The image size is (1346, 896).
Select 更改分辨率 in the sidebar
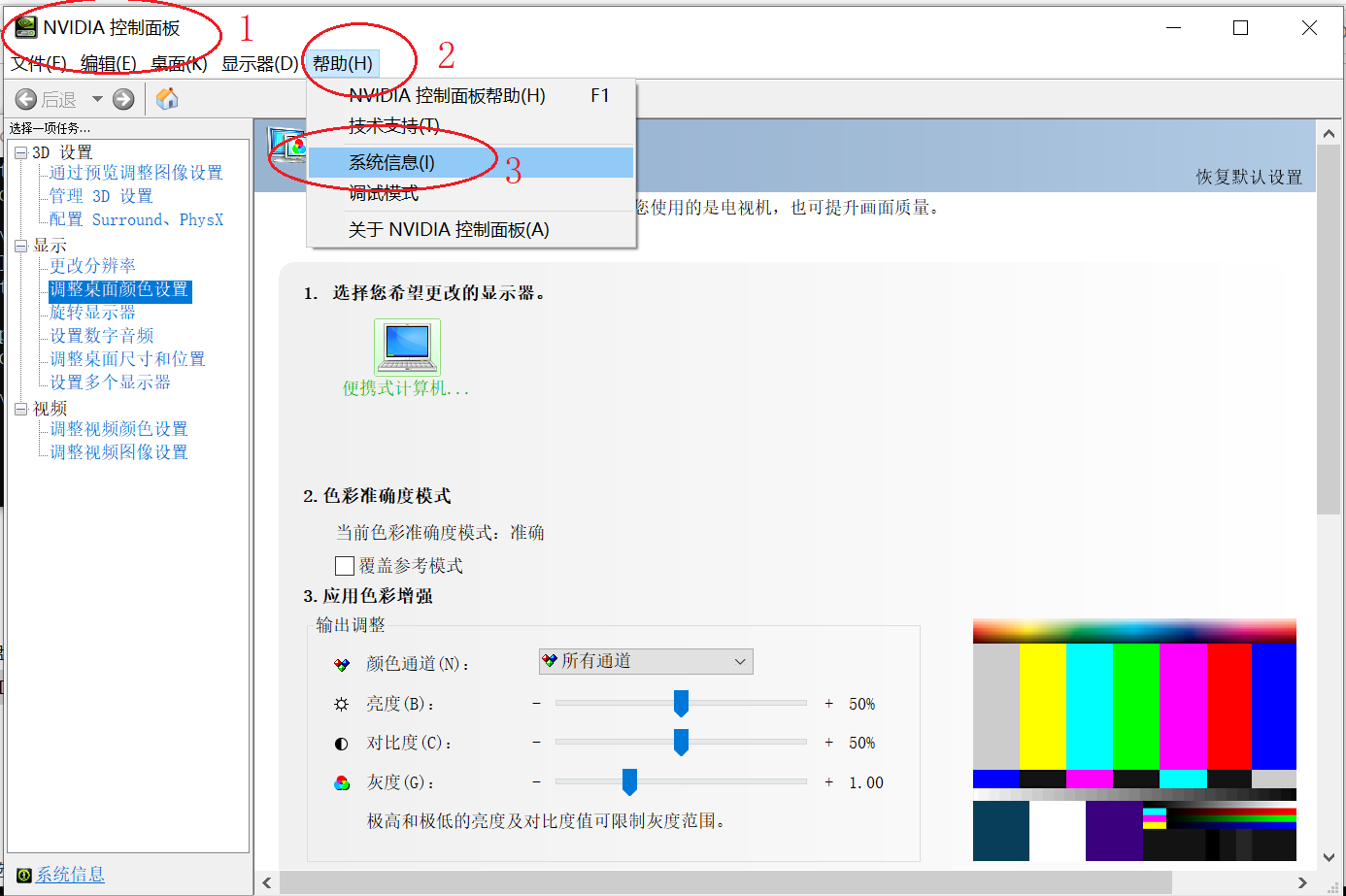(x=92, y=265)
